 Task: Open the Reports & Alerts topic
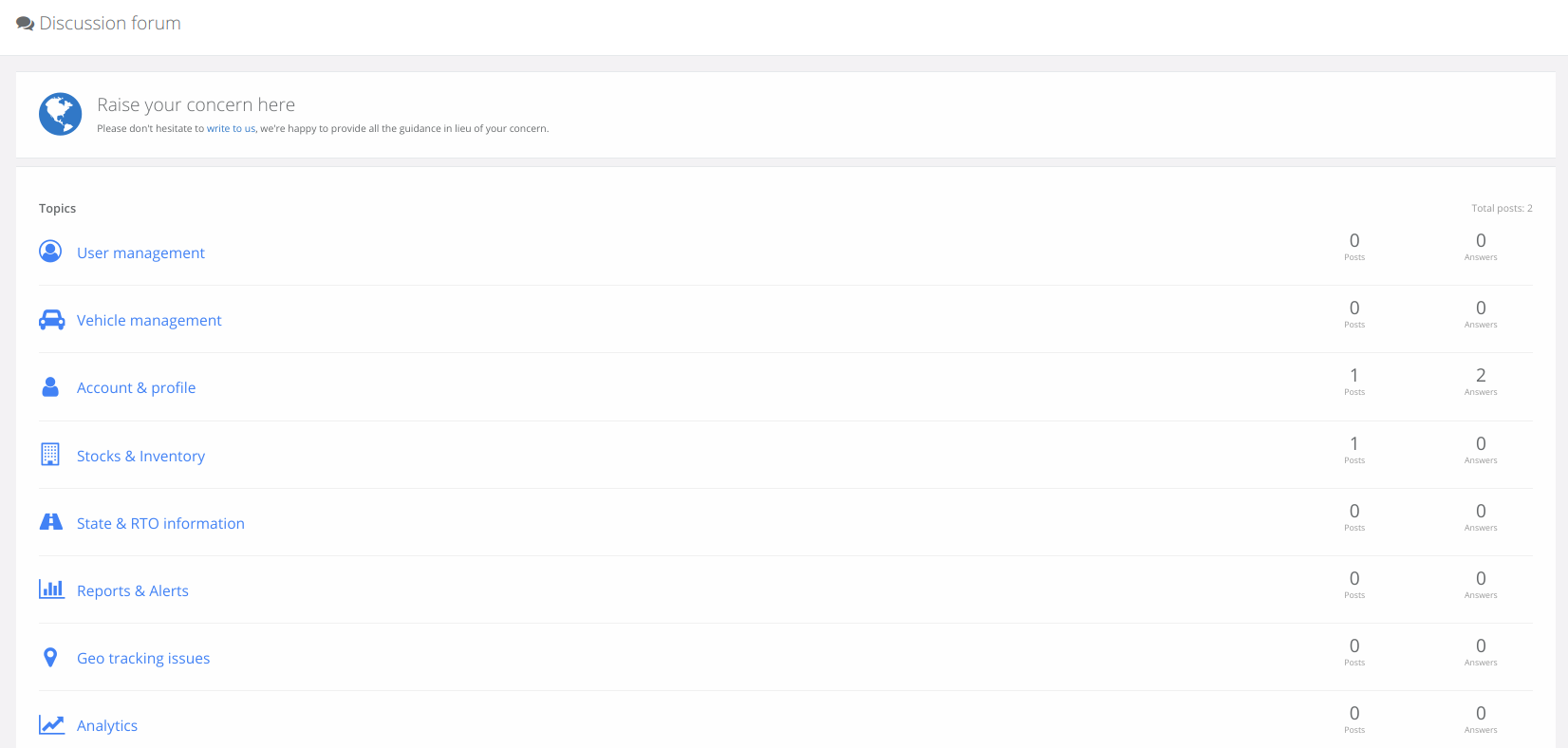133,591
